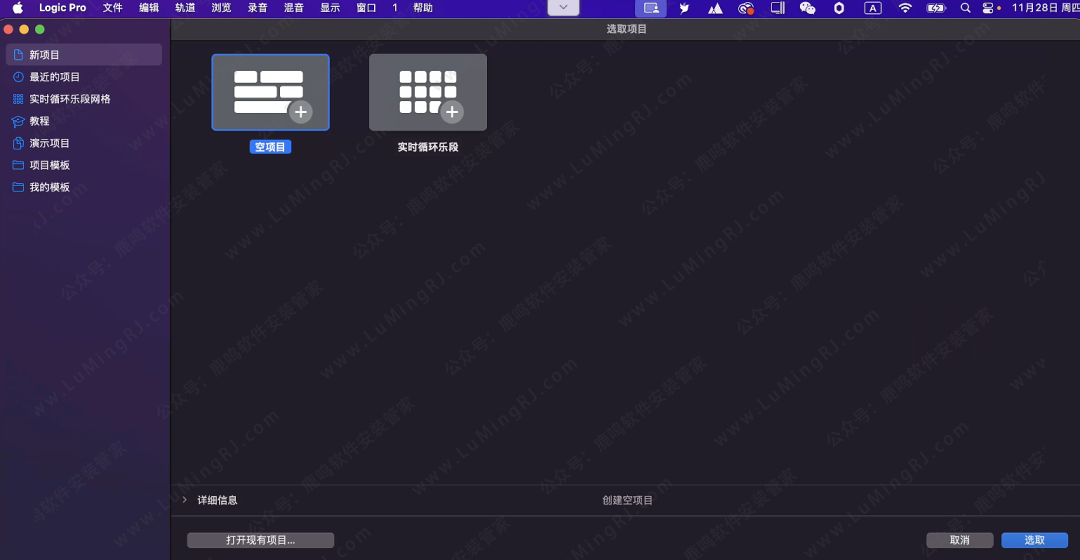The height and width of the screenshot is (560, 1080).
Task: Click the live loops grid sidebar icon
Action: click(18, 98)
